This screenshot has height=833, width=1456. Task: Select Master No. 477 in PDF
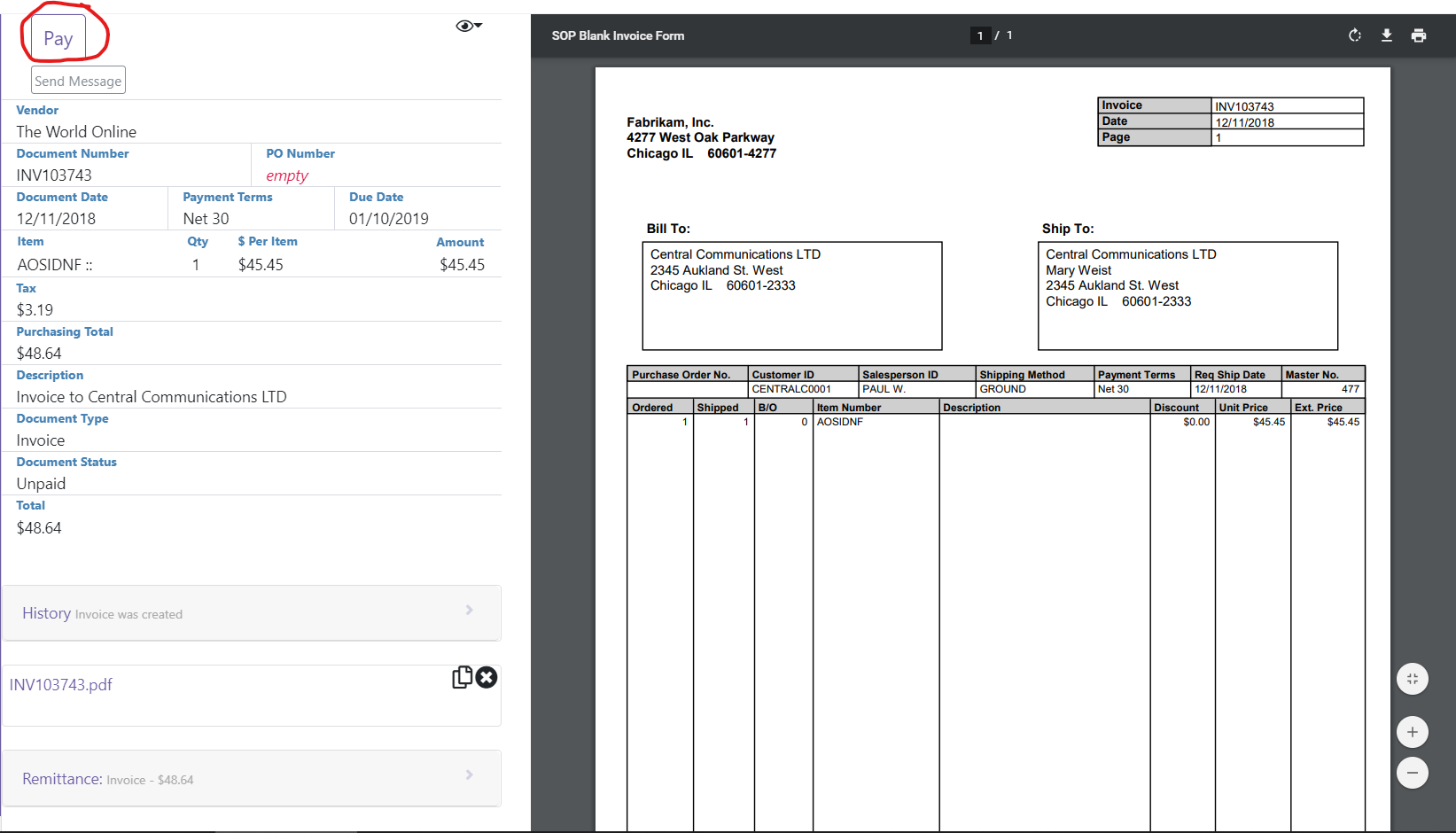click(x=1350, y=389)
